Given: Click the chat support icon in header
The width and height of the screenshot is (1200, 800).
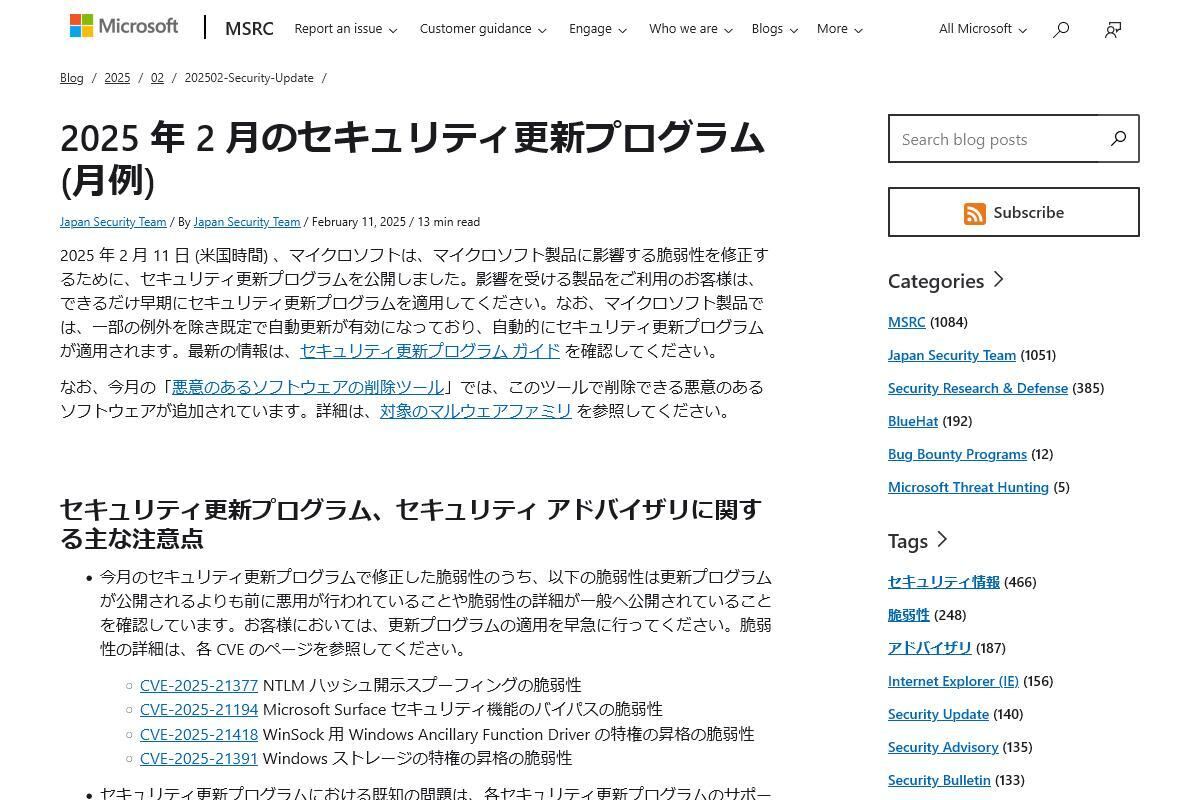Looking at the screenshot, I should click(1113, 29).
